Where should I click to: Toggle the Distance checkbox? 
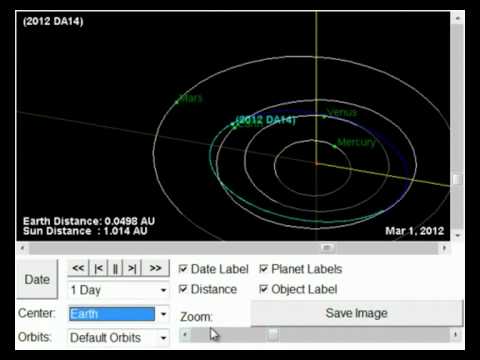pyautogui.click(x=183, y=289)
